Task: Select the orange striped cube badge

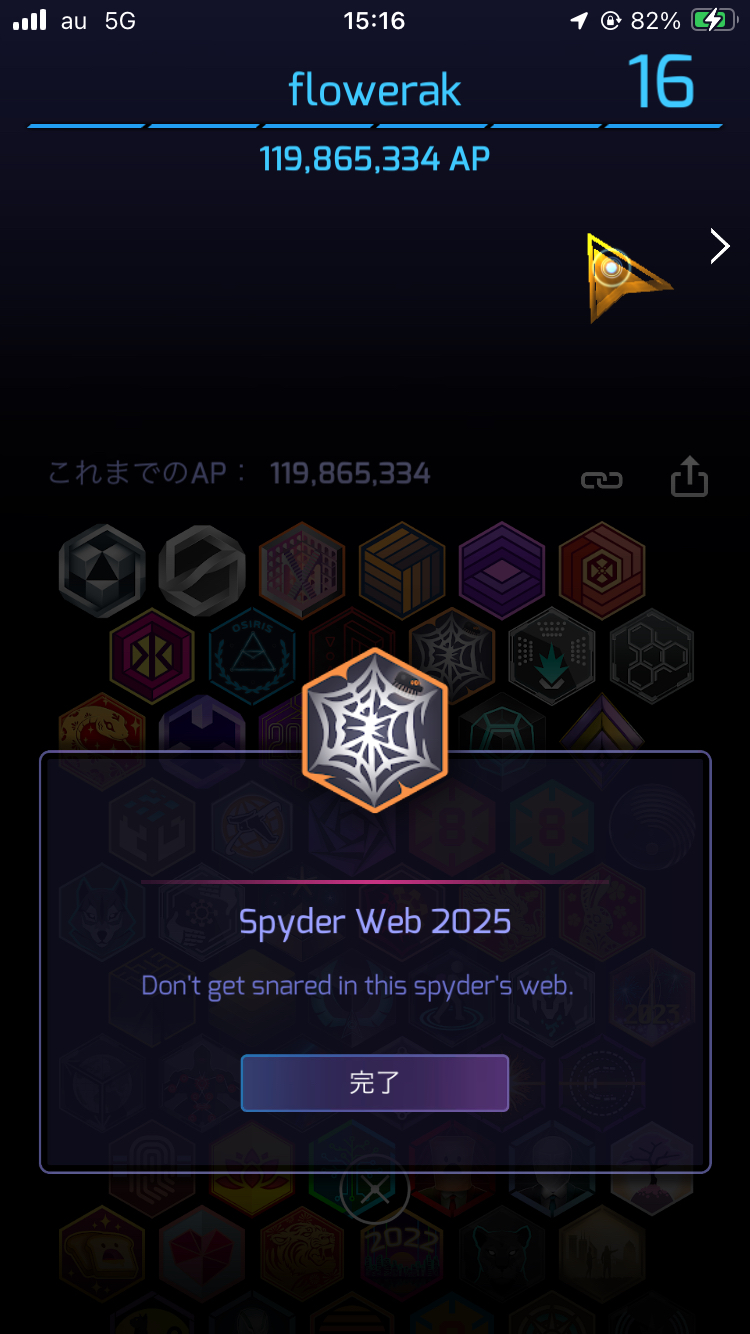Action: point(402,571)
